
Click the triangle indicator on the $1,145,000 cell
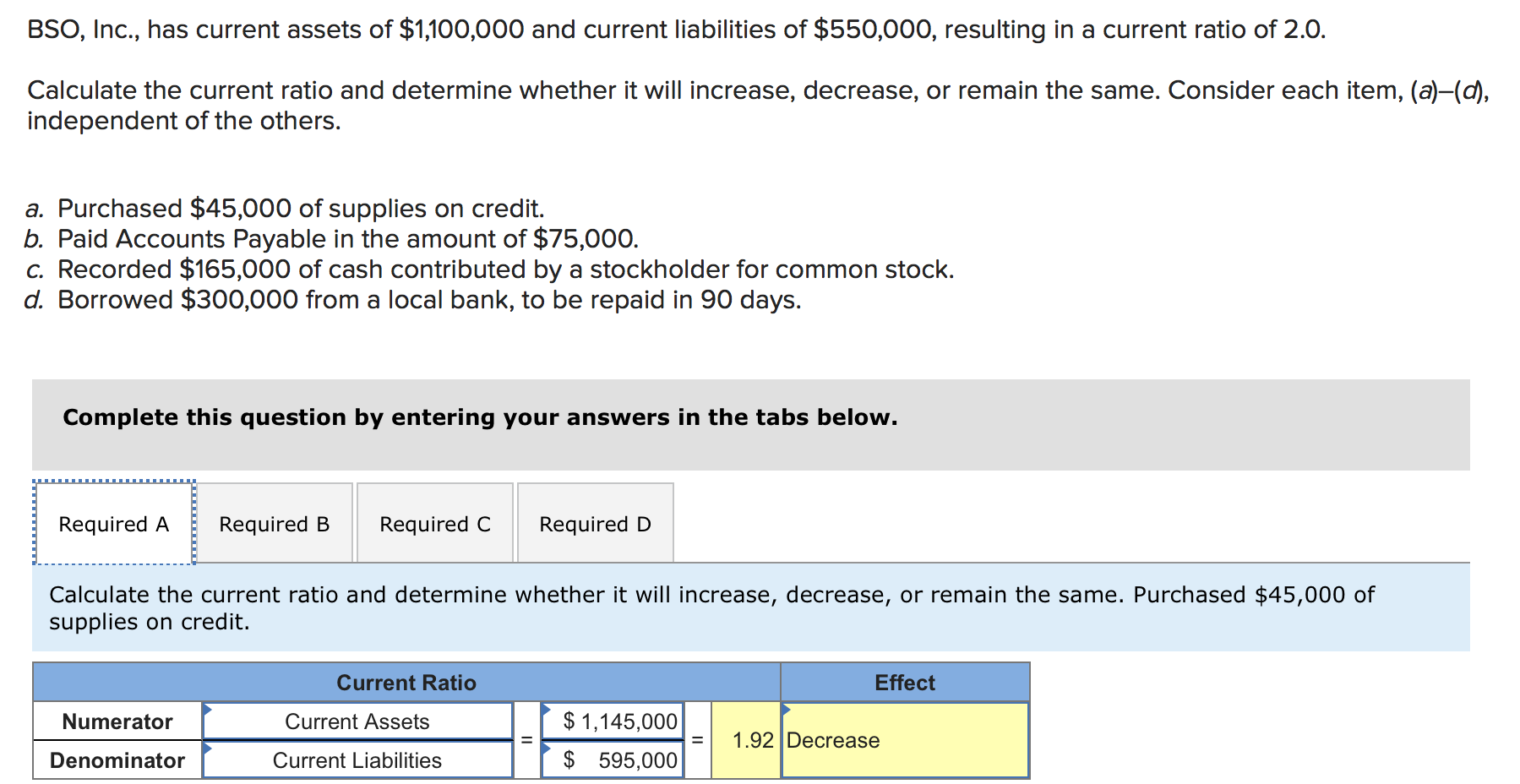coord(548,710)
